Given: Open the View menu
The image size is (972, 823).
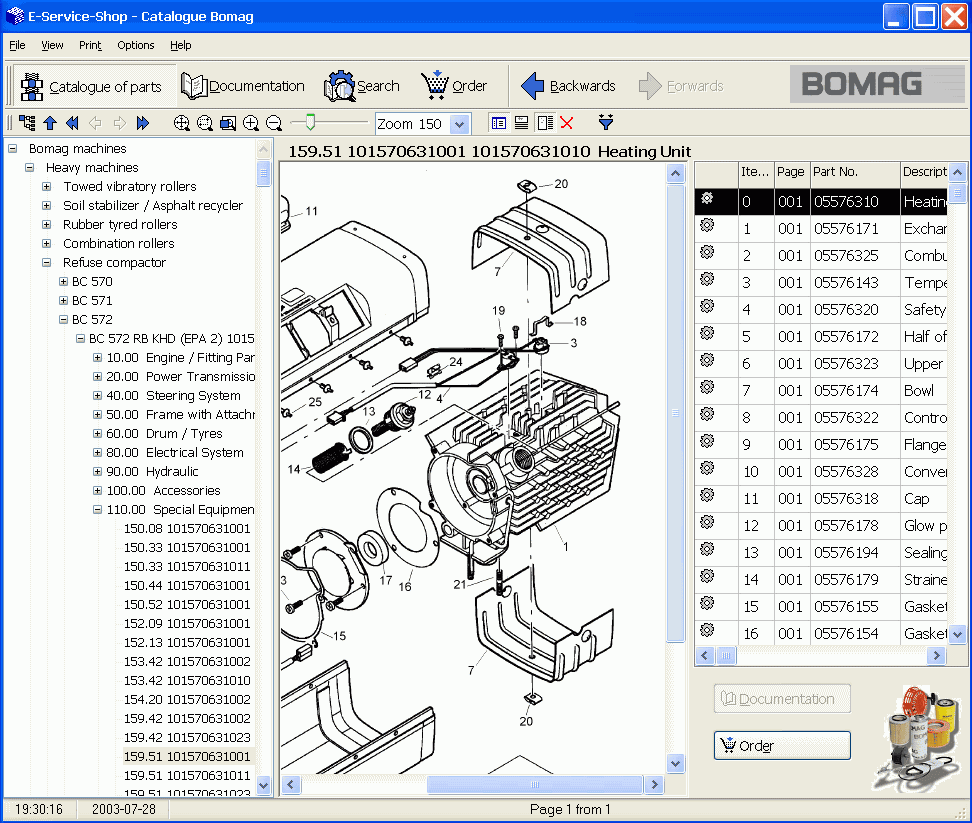Looking at the screenshot, I should tap(52, 45).
